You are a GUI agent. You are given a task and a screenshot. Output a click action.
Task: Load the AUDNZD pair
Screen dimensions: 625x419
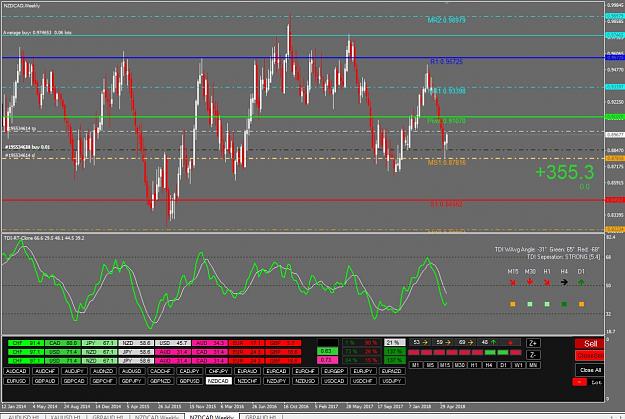coord(103,371)
